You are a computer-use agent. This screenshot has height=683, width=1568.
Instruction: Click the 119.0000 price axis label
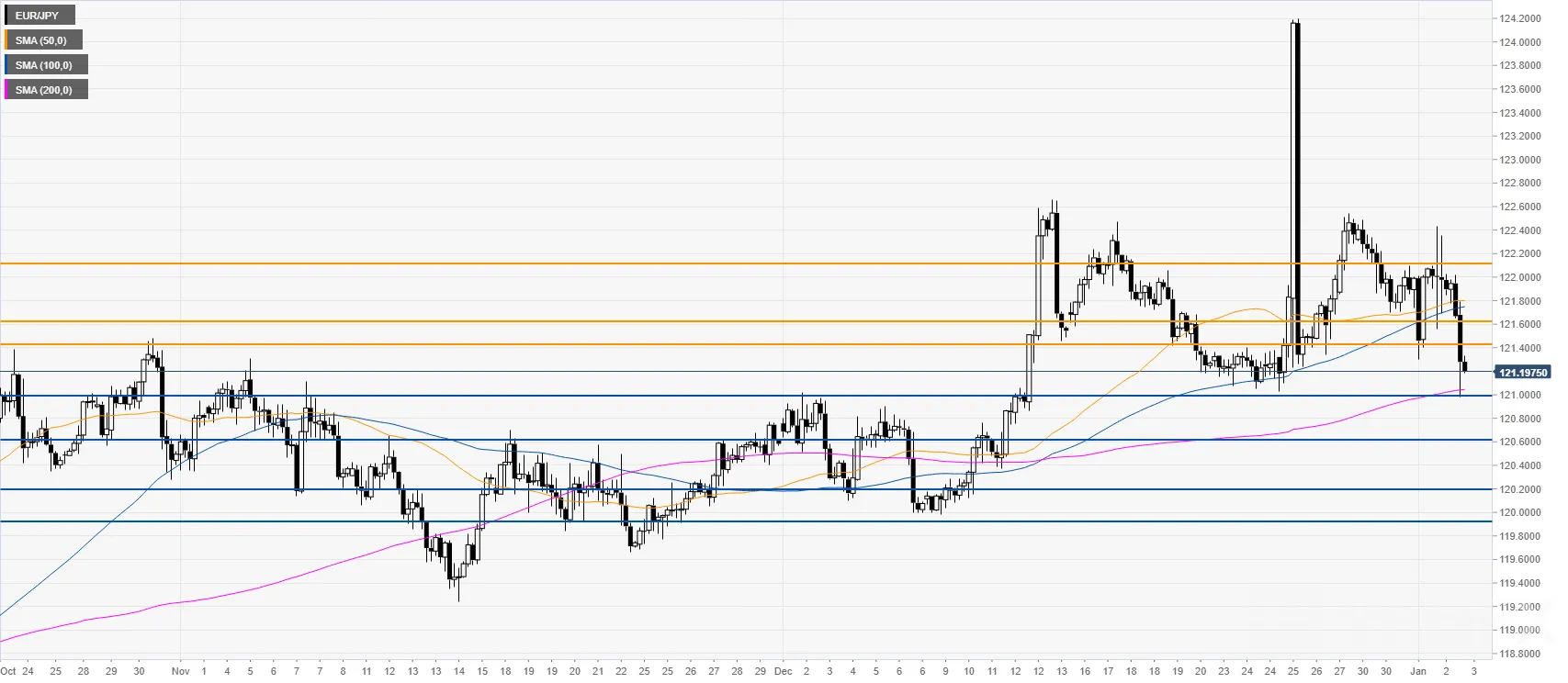point(1520,630)
